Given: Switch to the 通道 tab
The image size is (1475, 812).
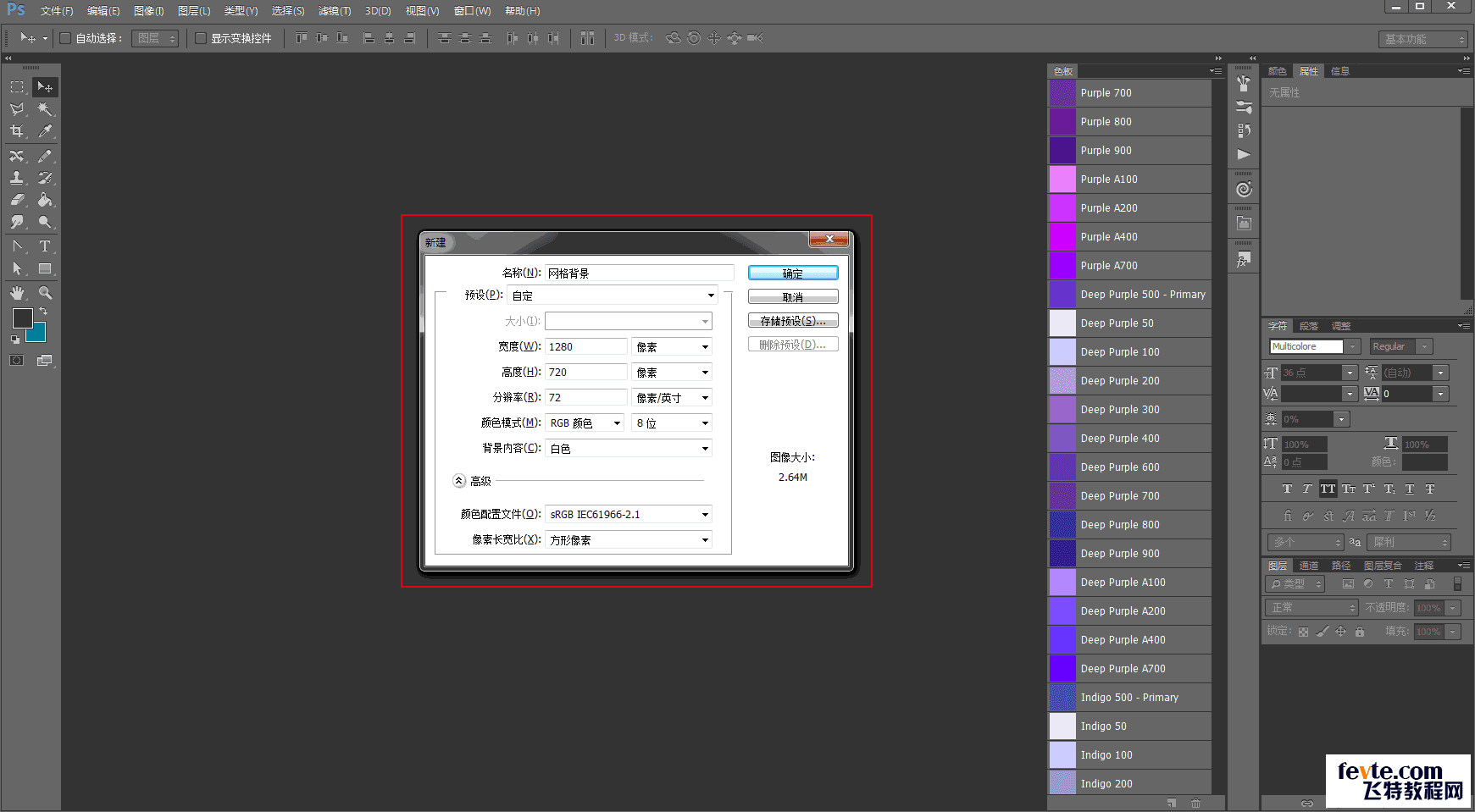Looking at the screenshot, I should click(x=1309, y=566).
